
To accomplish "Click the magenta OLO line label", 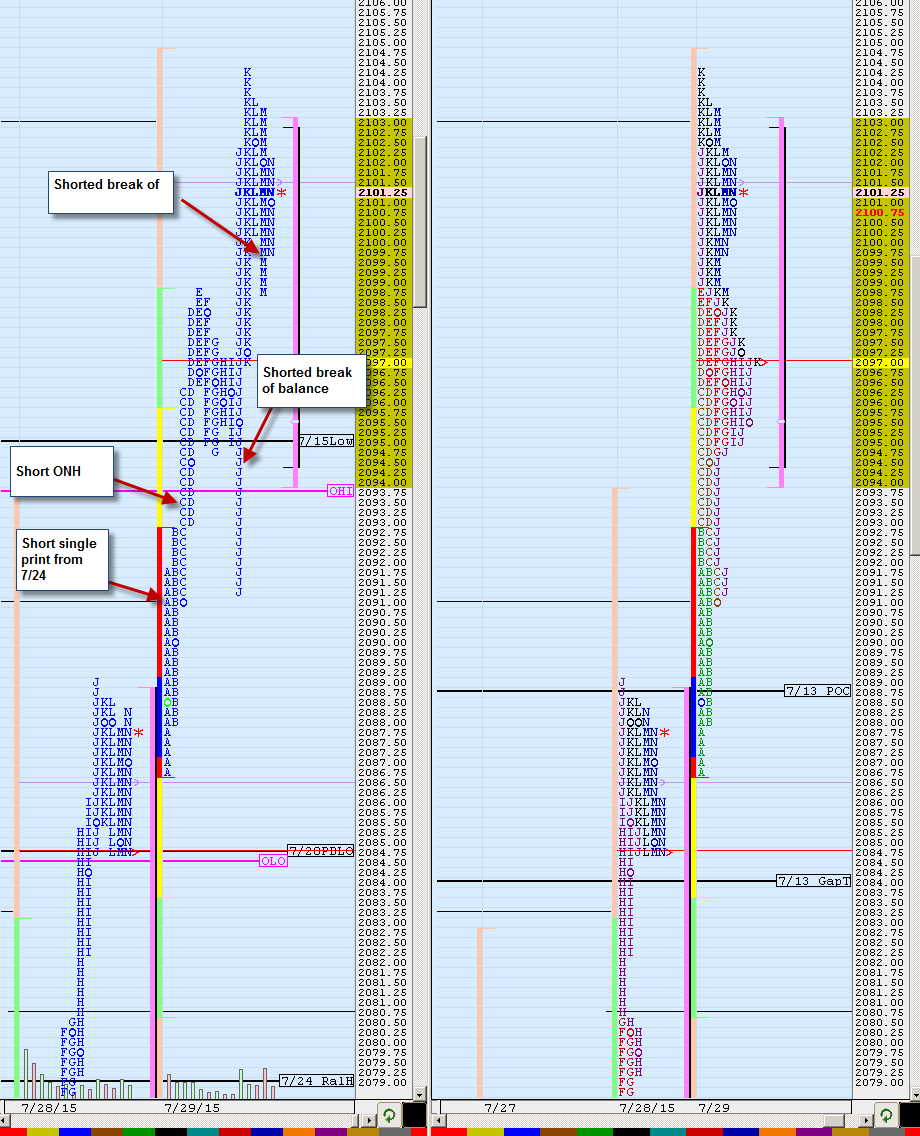I will pos(273,861).
